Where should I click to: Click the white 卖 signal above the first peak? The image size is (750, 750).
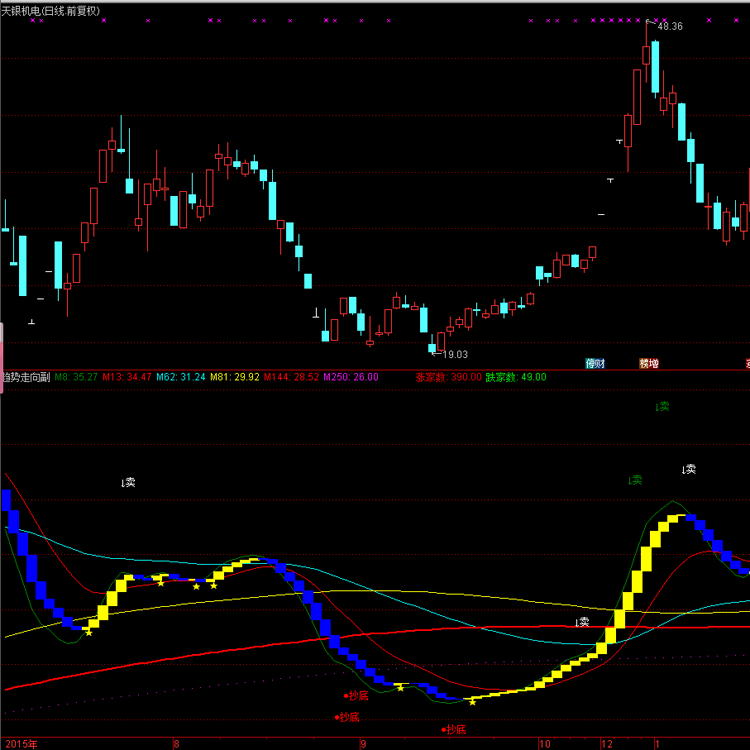[x=128, y=482]
